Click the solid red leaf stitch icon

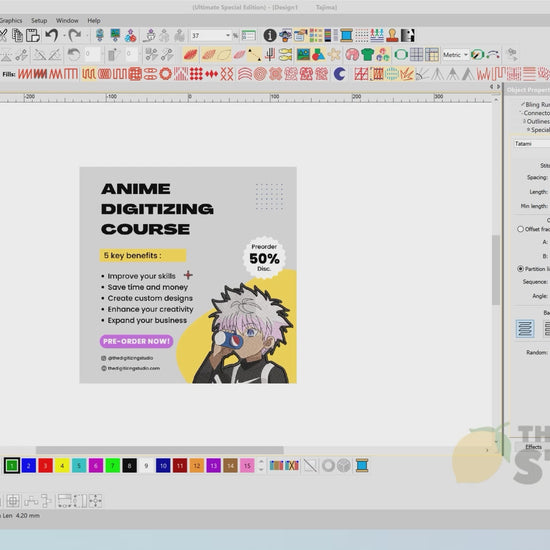(190, 54)
